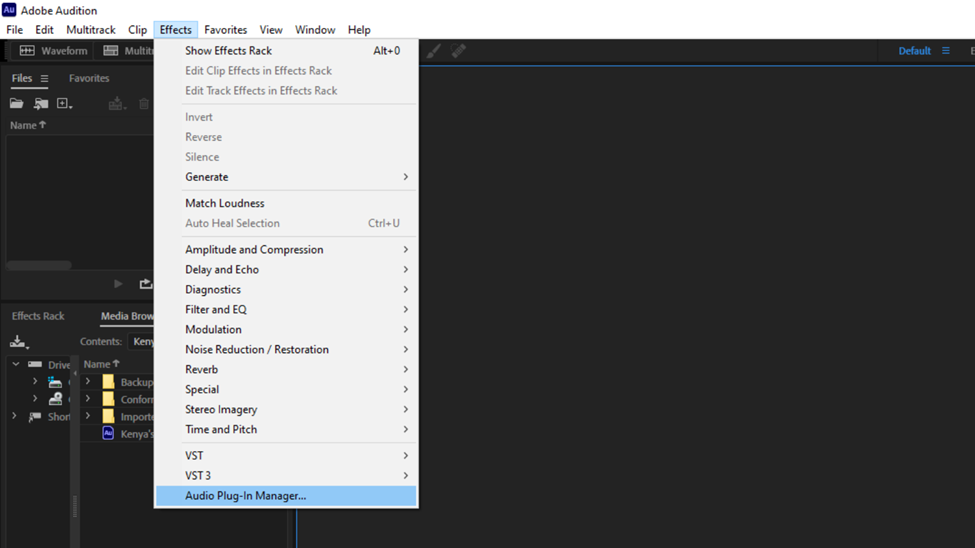Viewport: 975px width, 548px height.
Task: Open the Multitrack menu
Action: coord(91,30)
